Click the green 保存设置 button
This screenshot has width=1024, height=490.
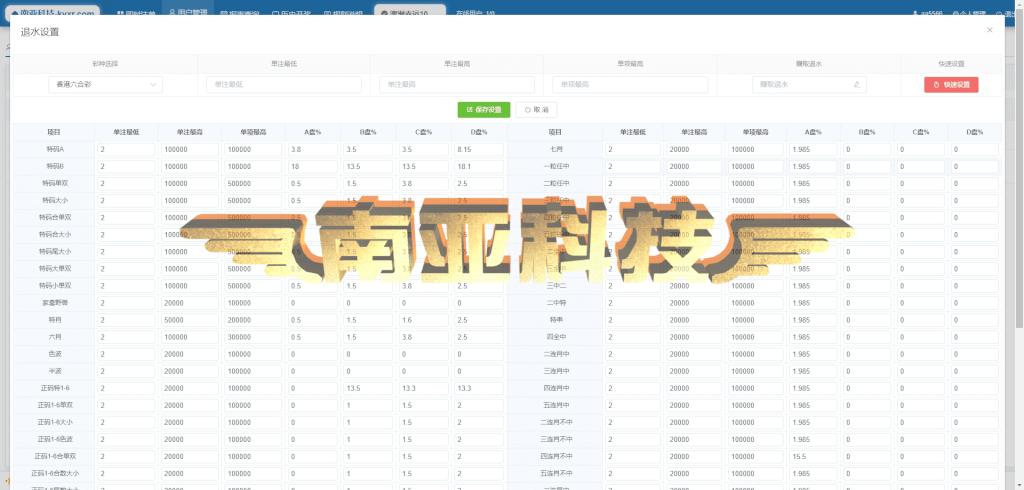[483, 110]
